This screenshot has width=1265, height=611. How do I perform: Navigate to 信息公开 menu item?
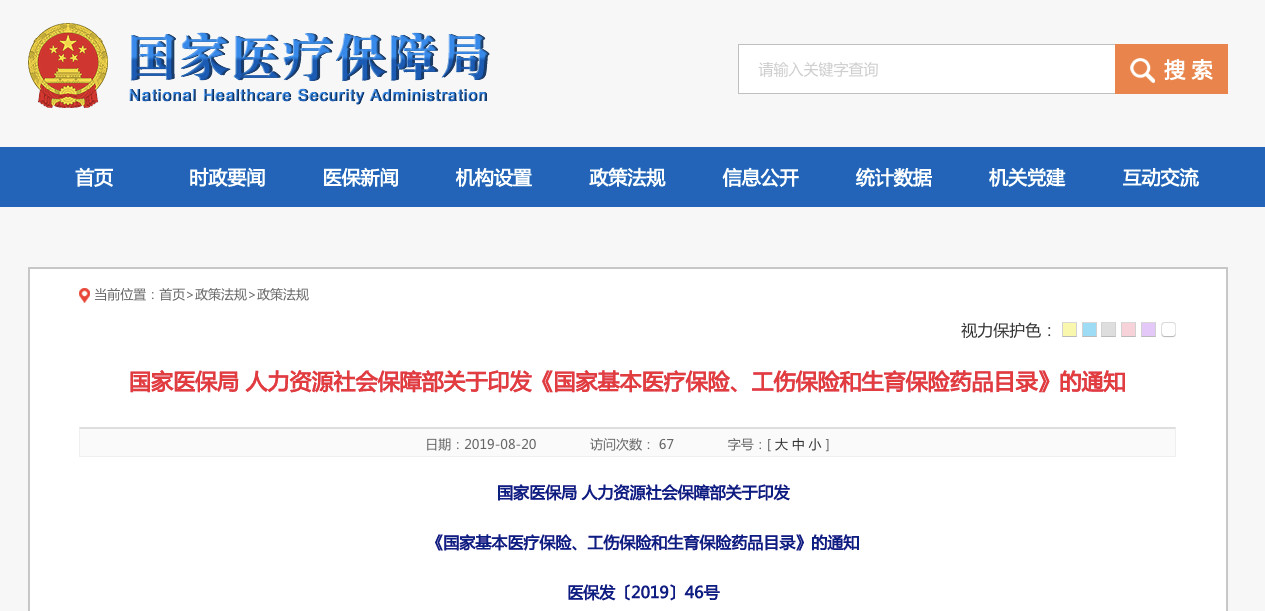point(760,178)
